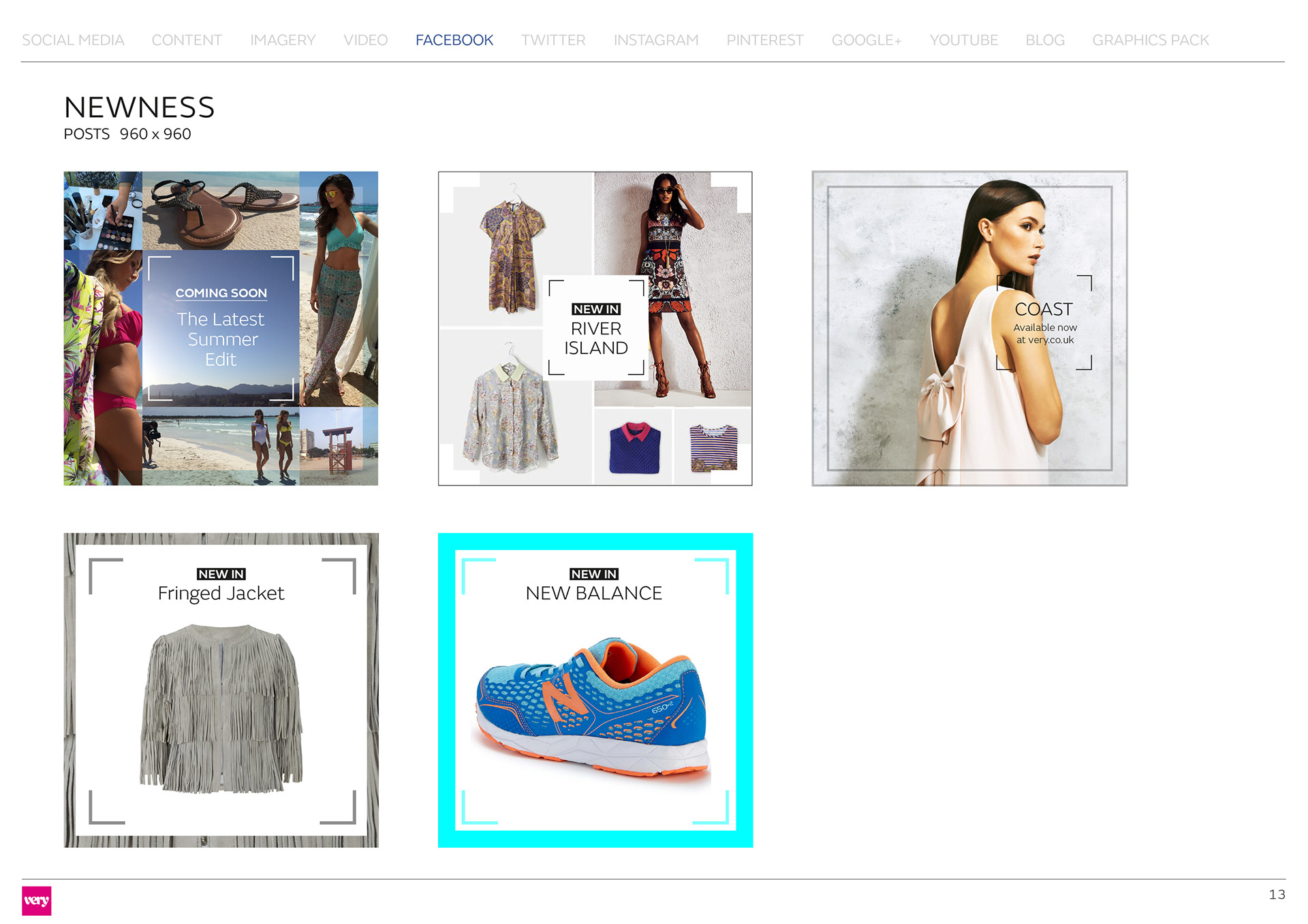Switch to the Pinterest tab
Screen dimensions: 1308x924
click(765, 40)
